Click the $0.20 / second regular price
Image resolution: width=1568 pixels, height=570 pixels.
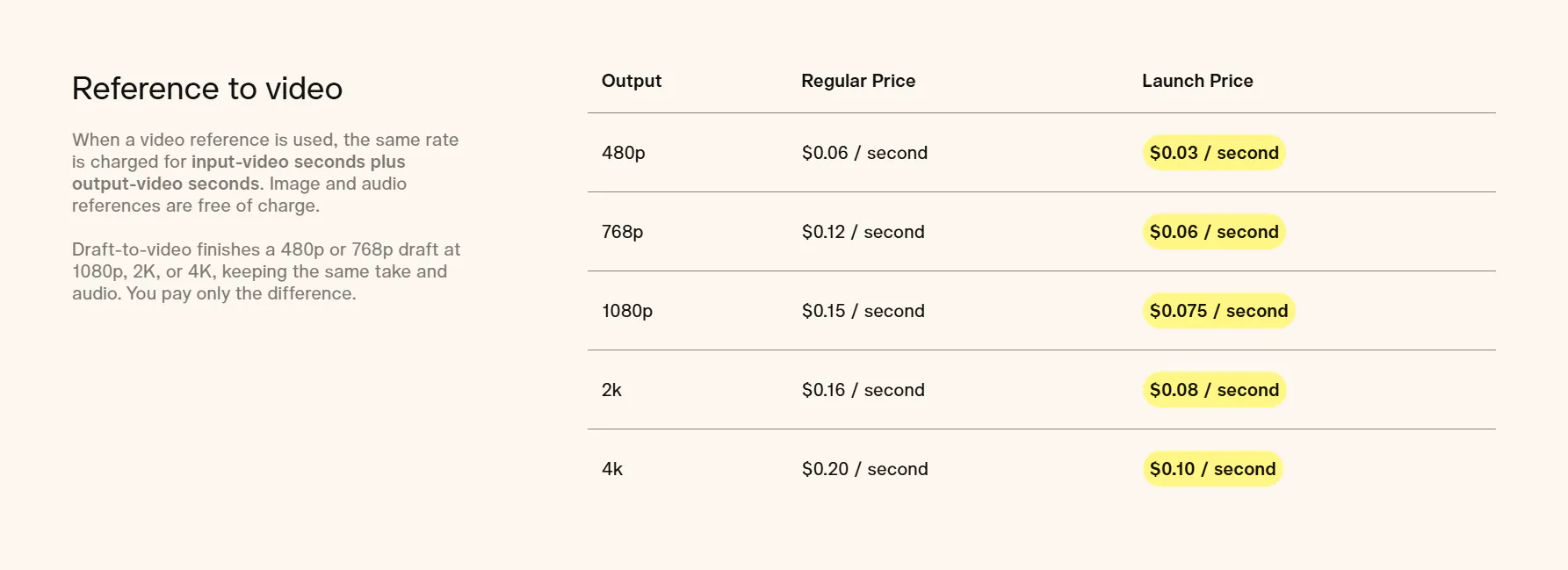click(864, 469)
